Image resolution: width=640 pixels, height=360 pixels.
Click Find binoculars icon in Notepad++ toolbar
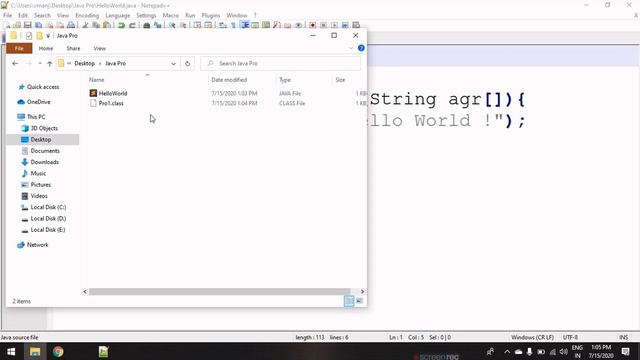[x=147, y=25]
